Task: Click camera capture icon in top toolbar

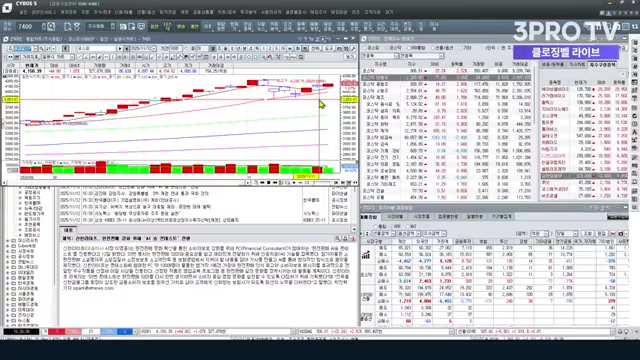Action: tap(123, 27)
